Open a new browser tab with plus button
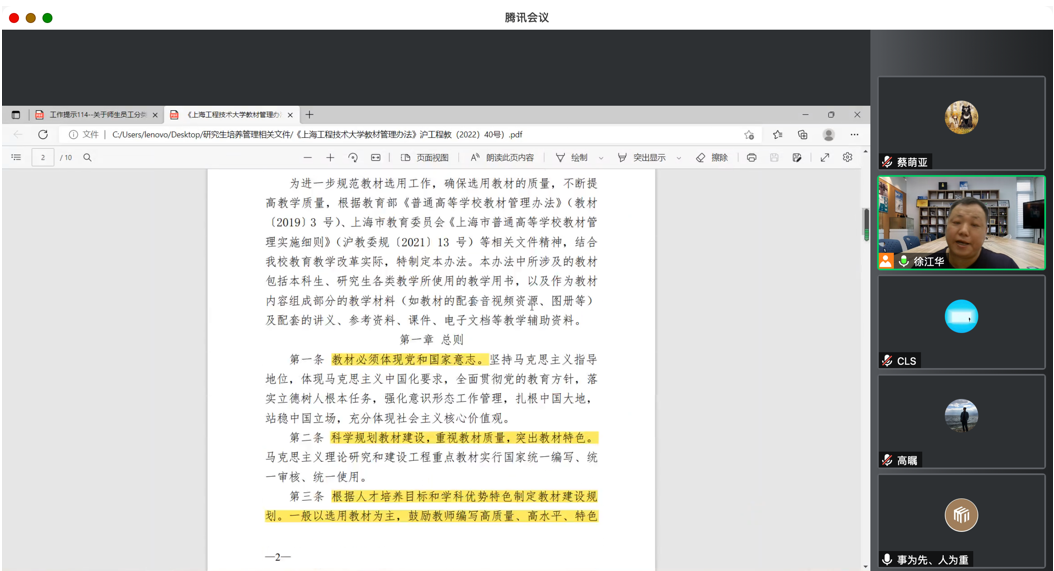This screenshot has height=571, width=1054. coord(309,115)
